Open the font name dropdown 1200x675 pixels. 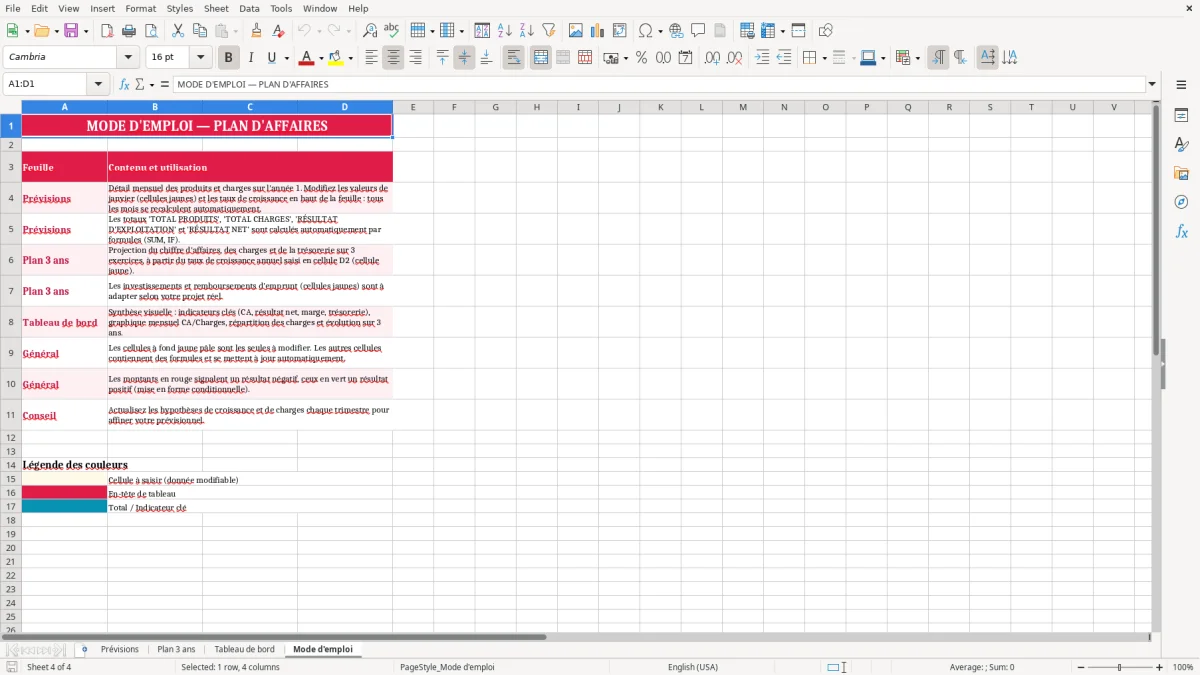click(127, 58)
